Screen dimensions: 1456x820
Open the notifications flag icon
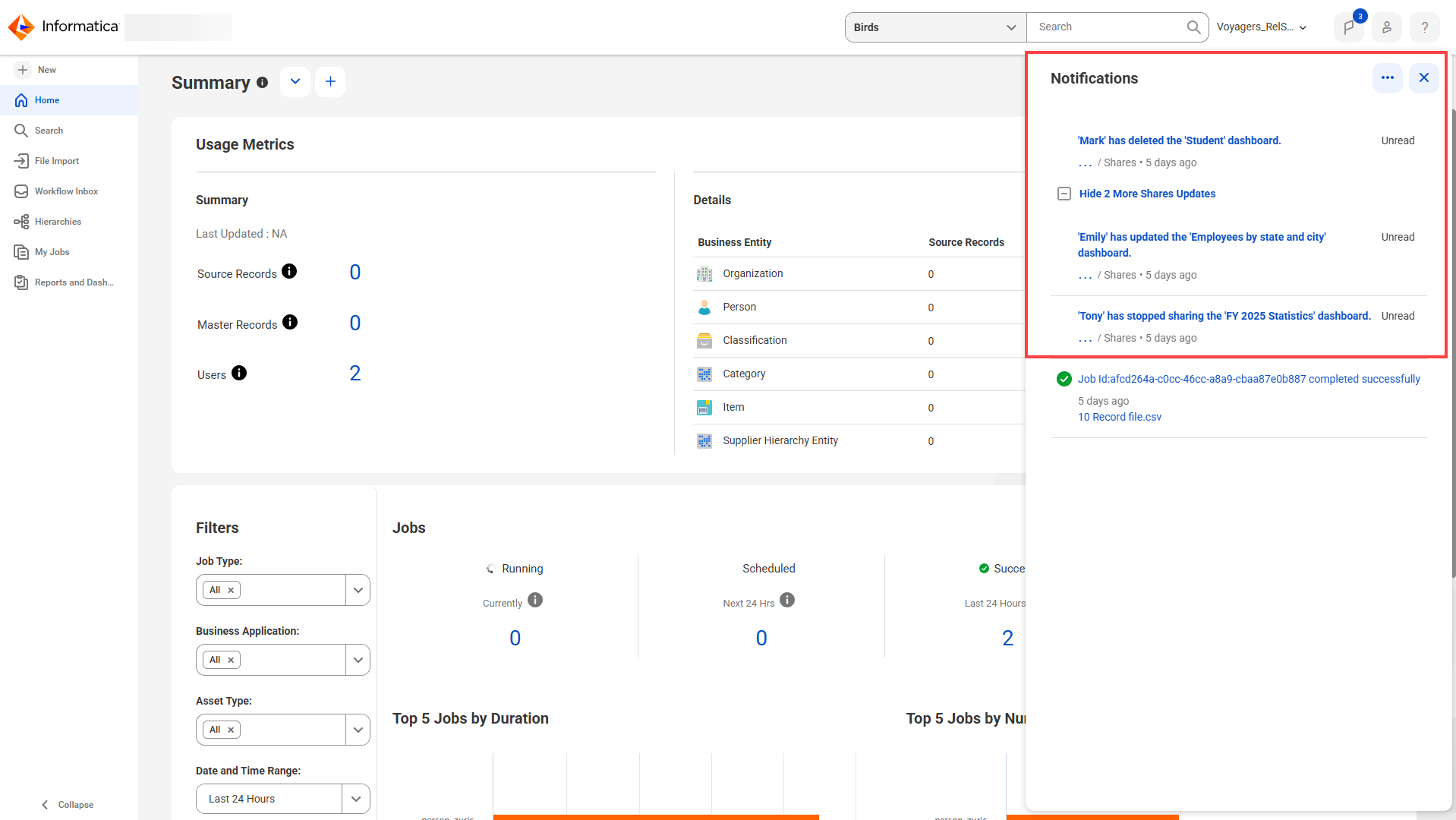[x=1349, y=27]
